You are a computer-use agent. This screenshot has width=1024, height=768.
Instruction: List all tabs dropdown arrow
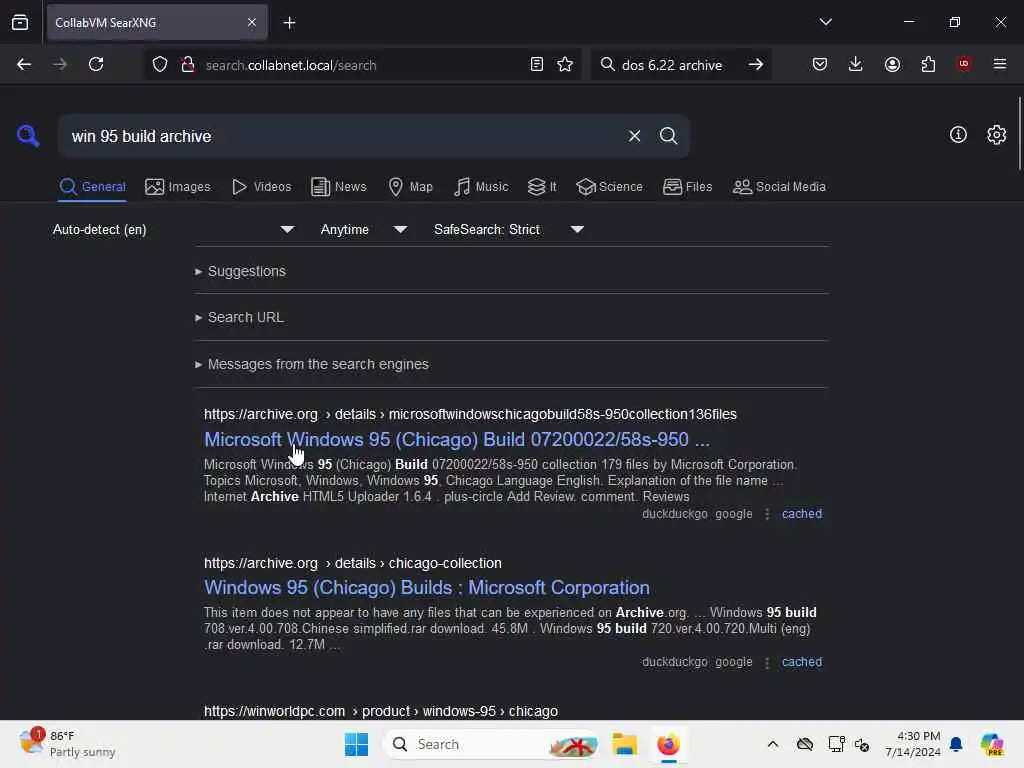(x=825, y=22)
